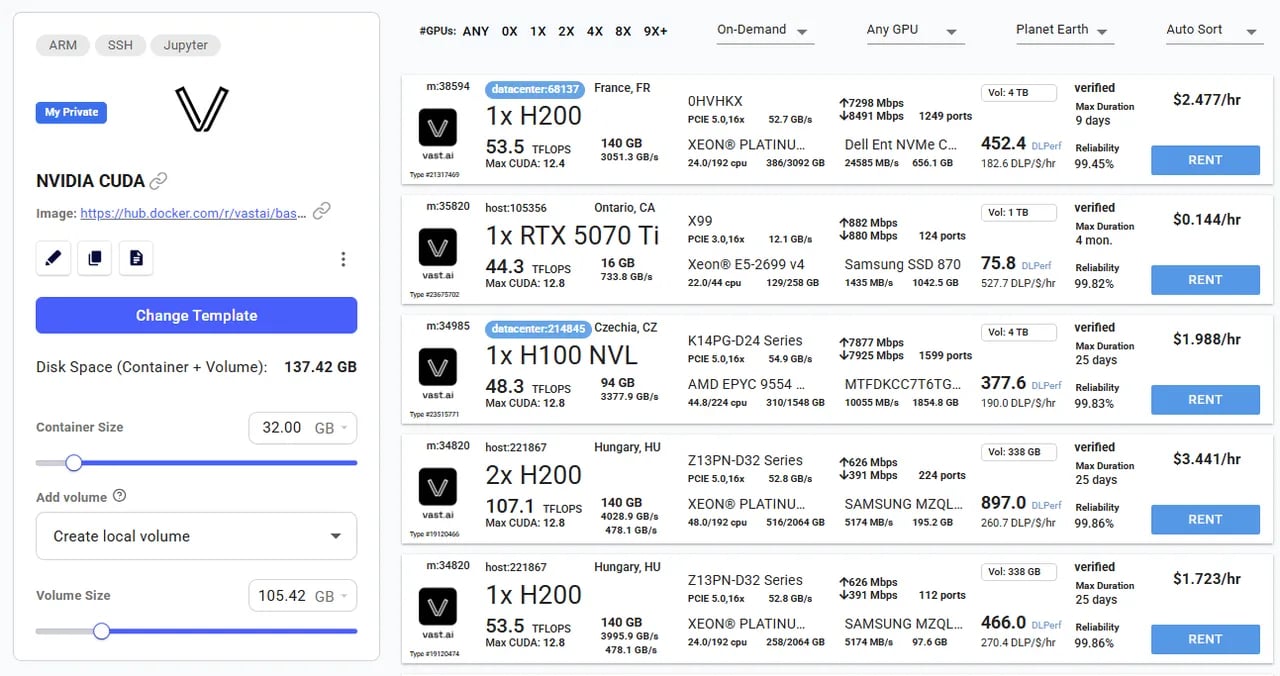Copy the docker image link icon
This screenshot has height=676, width=1280.
tap(321, 211)
